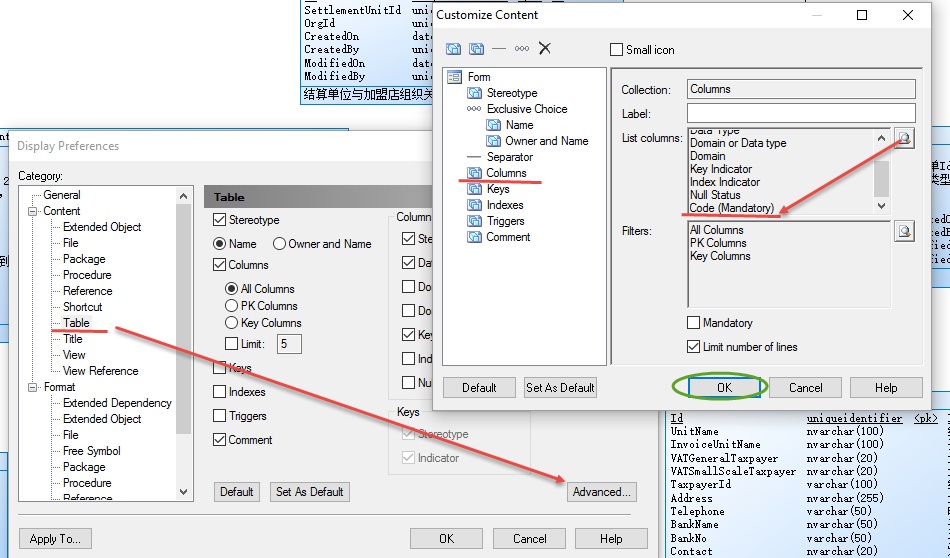Viewport: 950px width, 558px height.
Task: Select Null Status in List columns
Action: click(715, 195)
